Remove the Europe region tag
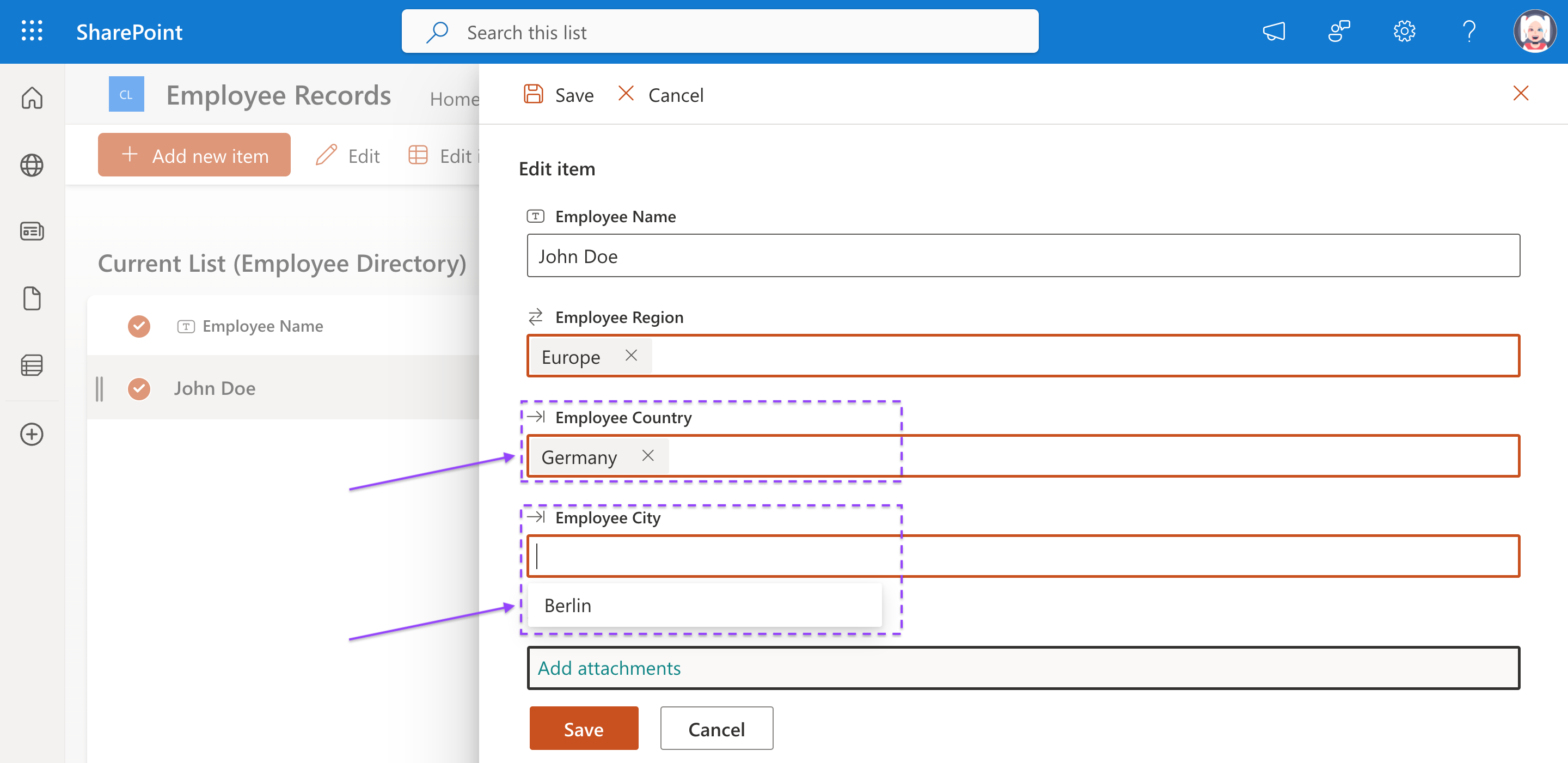Viewport: 1568px width, 763px height. pos(630,356)
